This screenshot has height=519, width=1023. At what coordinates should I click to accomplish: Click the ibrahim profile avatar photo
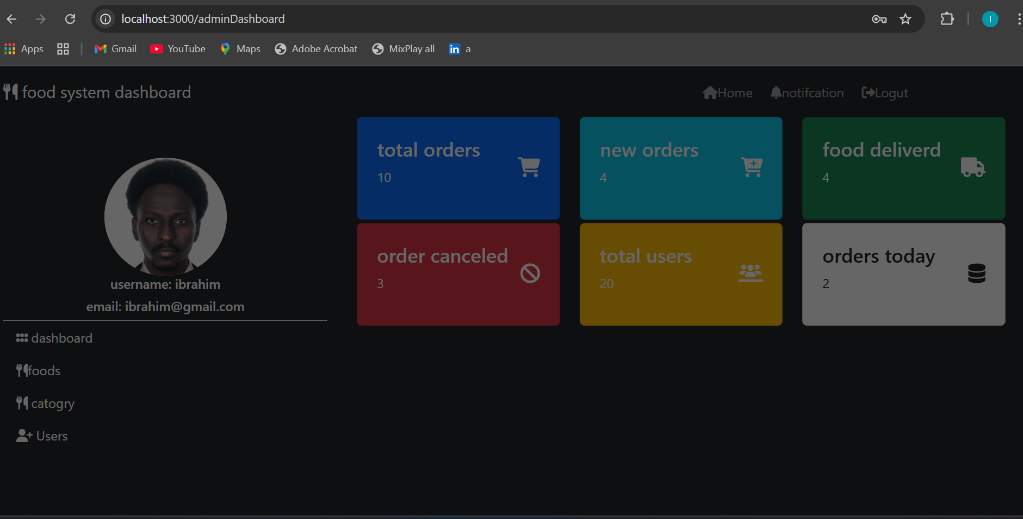point(165,217)
